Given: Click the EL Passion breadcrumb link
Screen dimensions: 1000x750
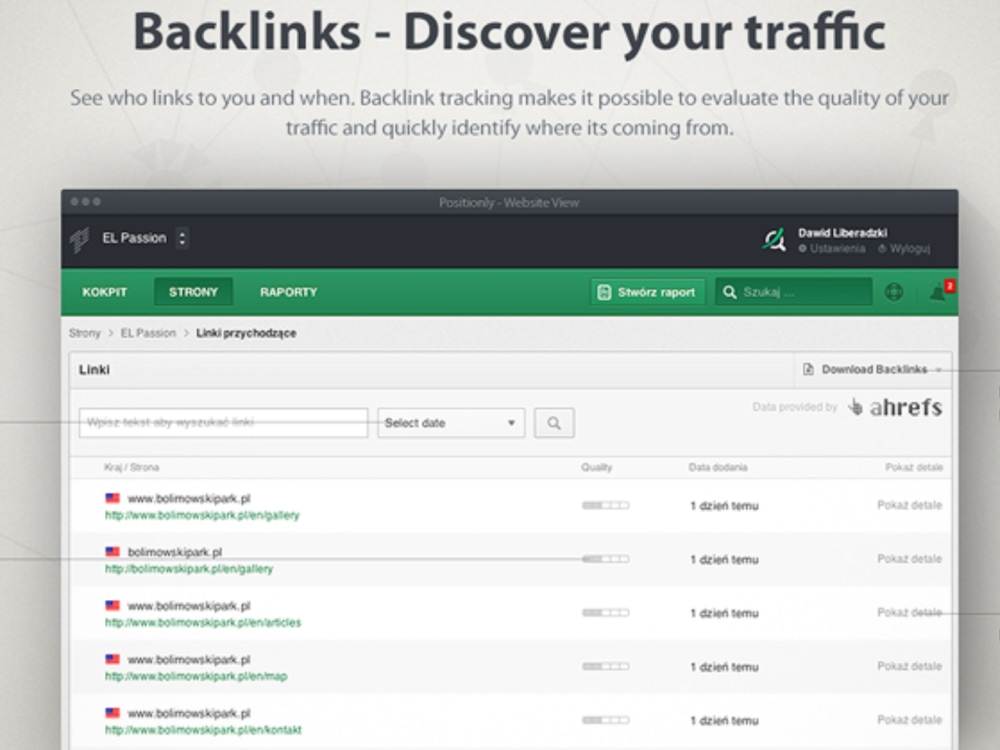Looking at the screenshot, I should [x=148, y=333].
